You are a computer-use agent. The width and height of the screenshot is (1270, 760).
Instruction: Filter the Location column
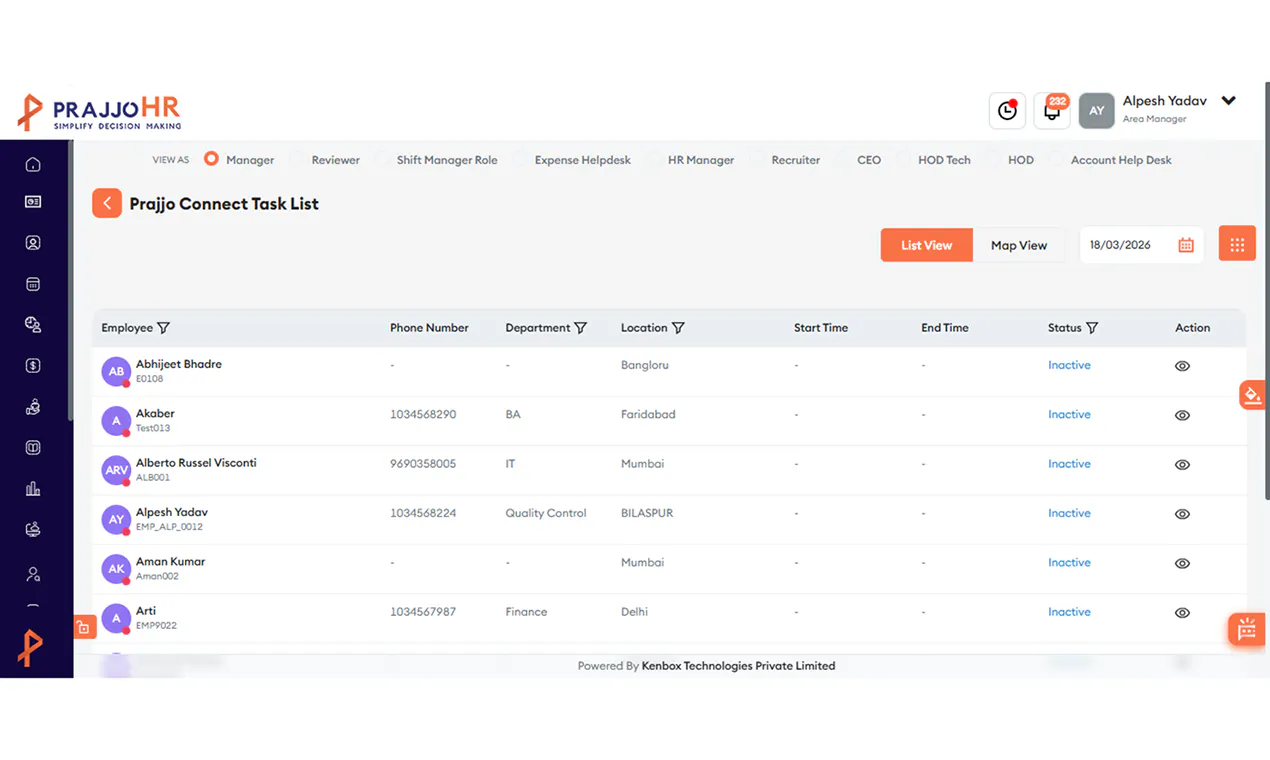click(x=678, y=328)
